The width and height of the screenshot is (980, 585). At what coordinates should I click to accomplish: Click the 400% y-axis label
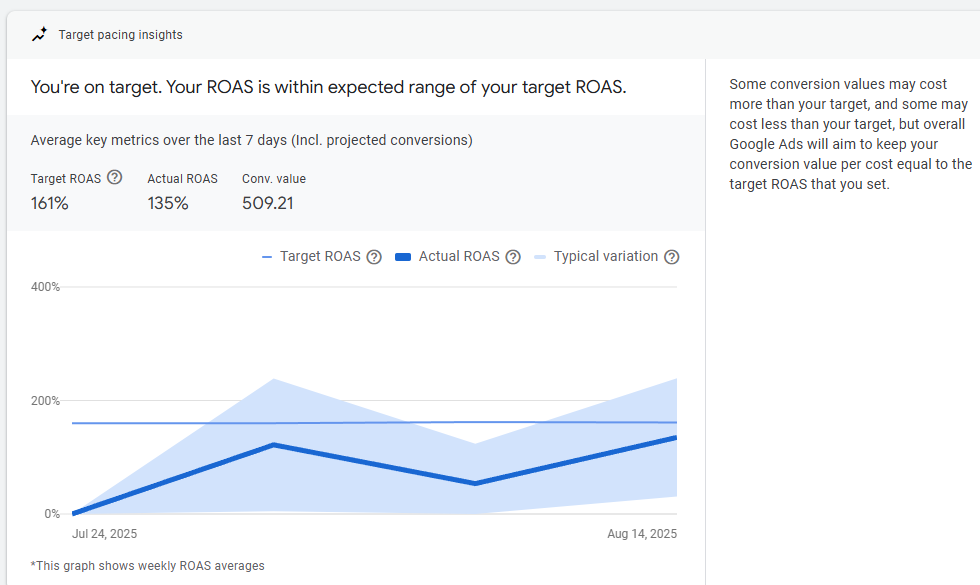(x=46, y=287)
